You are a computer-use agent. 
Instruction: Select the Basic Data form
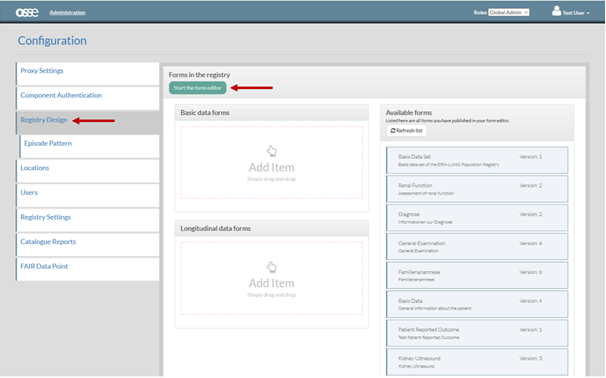tap(477, 304)
